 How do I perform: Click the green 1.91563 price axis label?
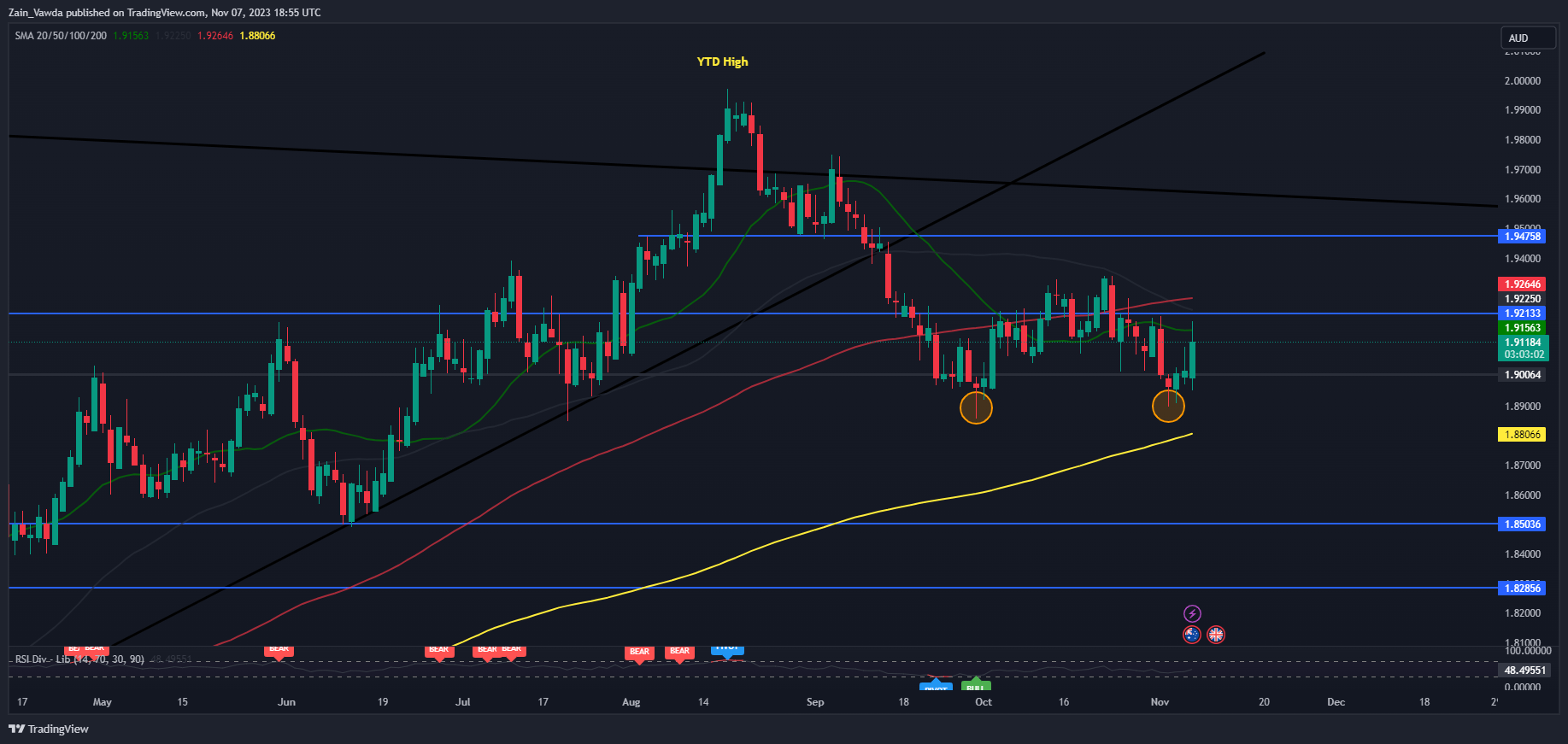click(x=1523, y=328)
